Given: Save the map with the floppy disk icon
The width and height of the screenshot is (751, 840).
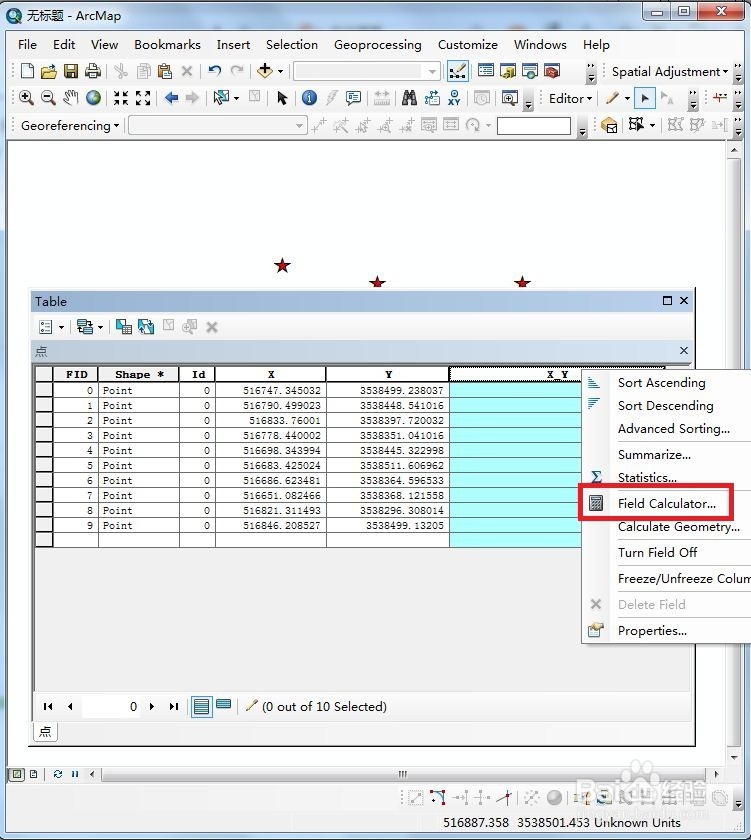Looking at the screenshot, I should pyautogui.click(x=71, y=71).
